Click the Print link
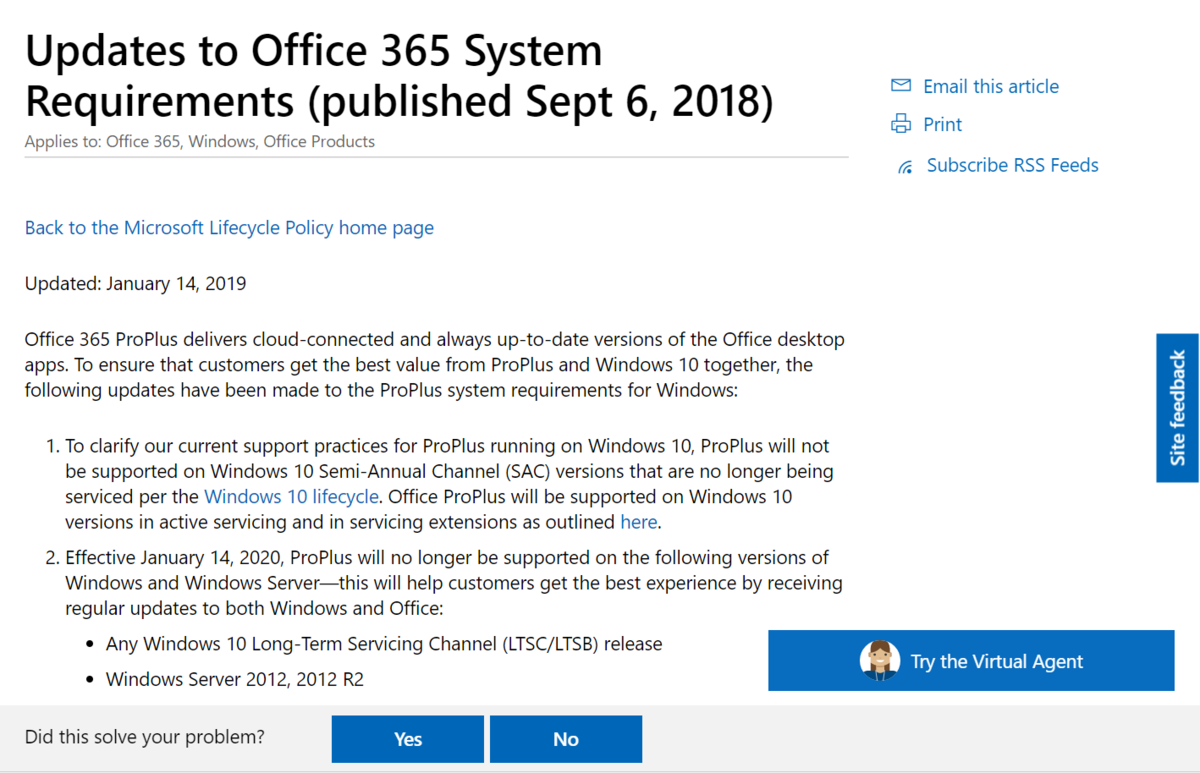1200x773 pixels. coord(943,124)
